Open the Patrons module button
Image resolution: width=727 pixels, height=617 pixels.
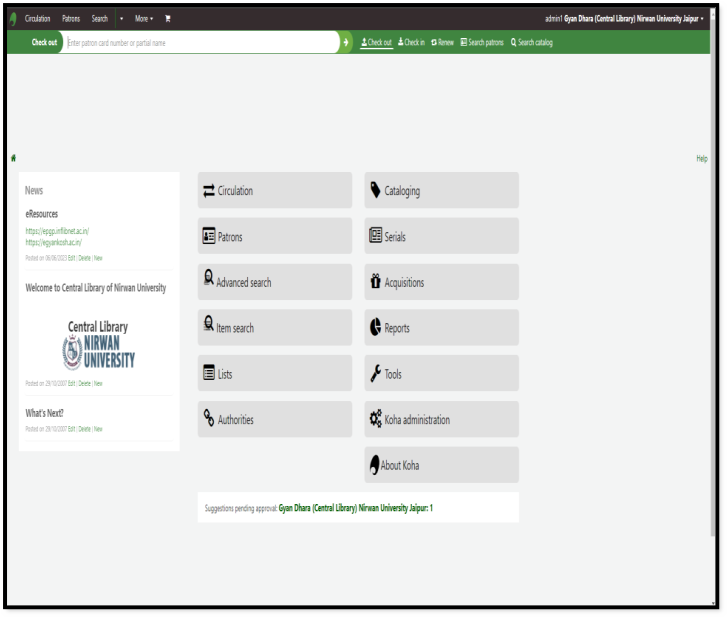(275, 236)
